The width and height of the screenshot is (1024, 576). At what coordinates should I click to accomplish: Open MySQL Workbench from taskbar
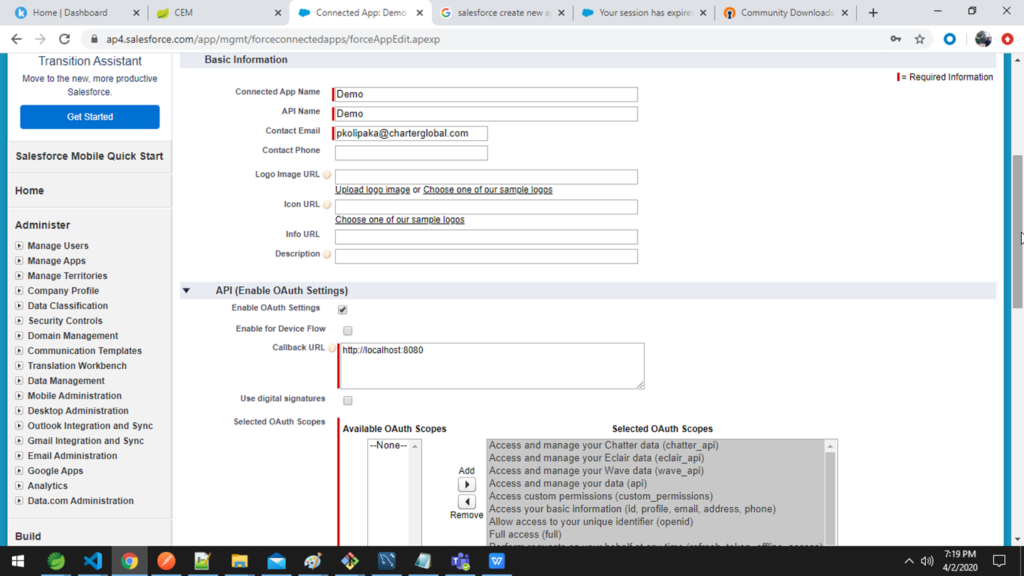[x=387, y=561]
